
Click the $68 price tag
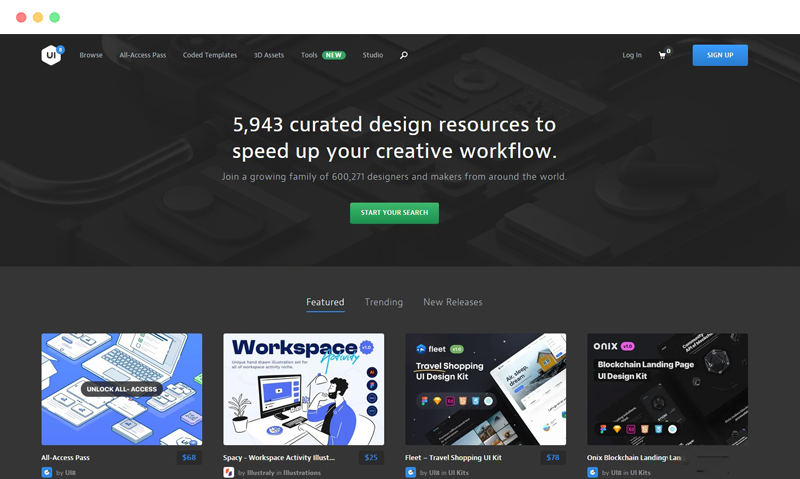click(x=189, y=458)
